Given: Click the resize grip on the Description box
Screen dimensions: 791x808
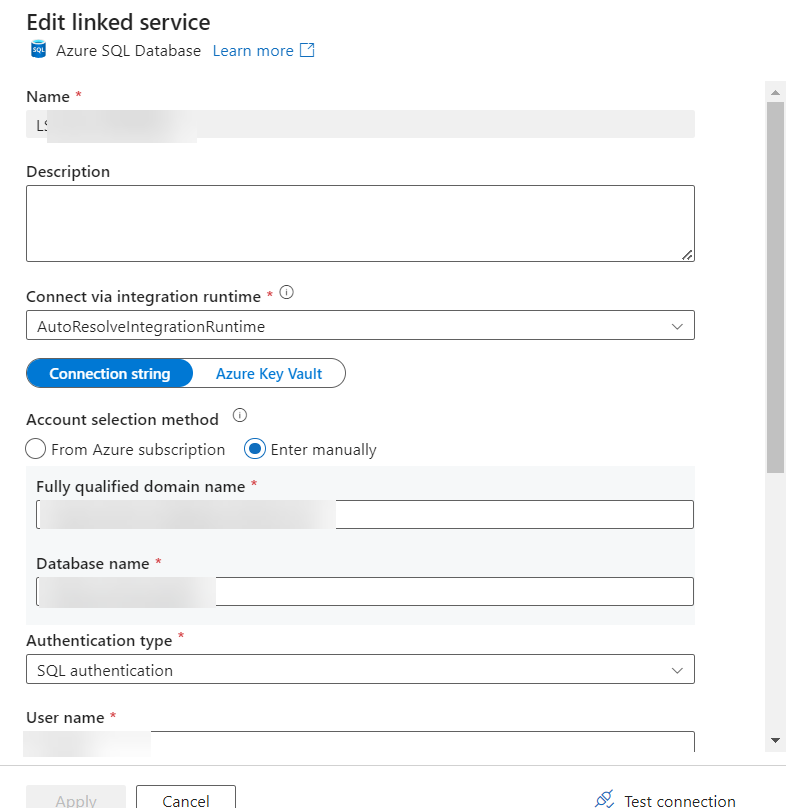Looking at the screenshot, I should pyautogui.click(x=689, y=256).
